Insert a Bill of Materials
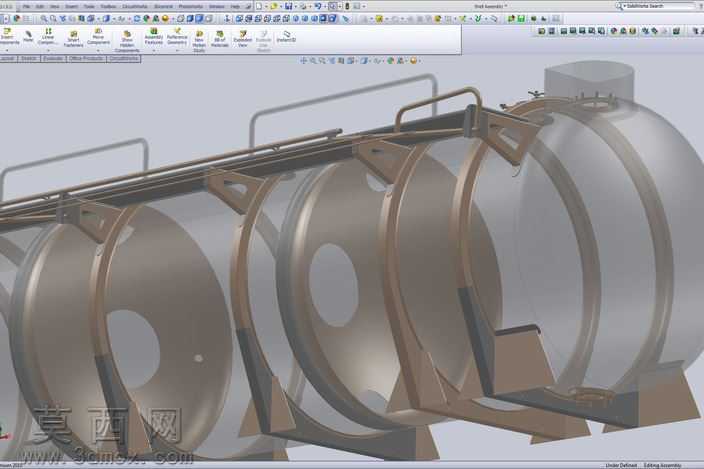This screenshot has height=469, width=704. click(220, 39)
